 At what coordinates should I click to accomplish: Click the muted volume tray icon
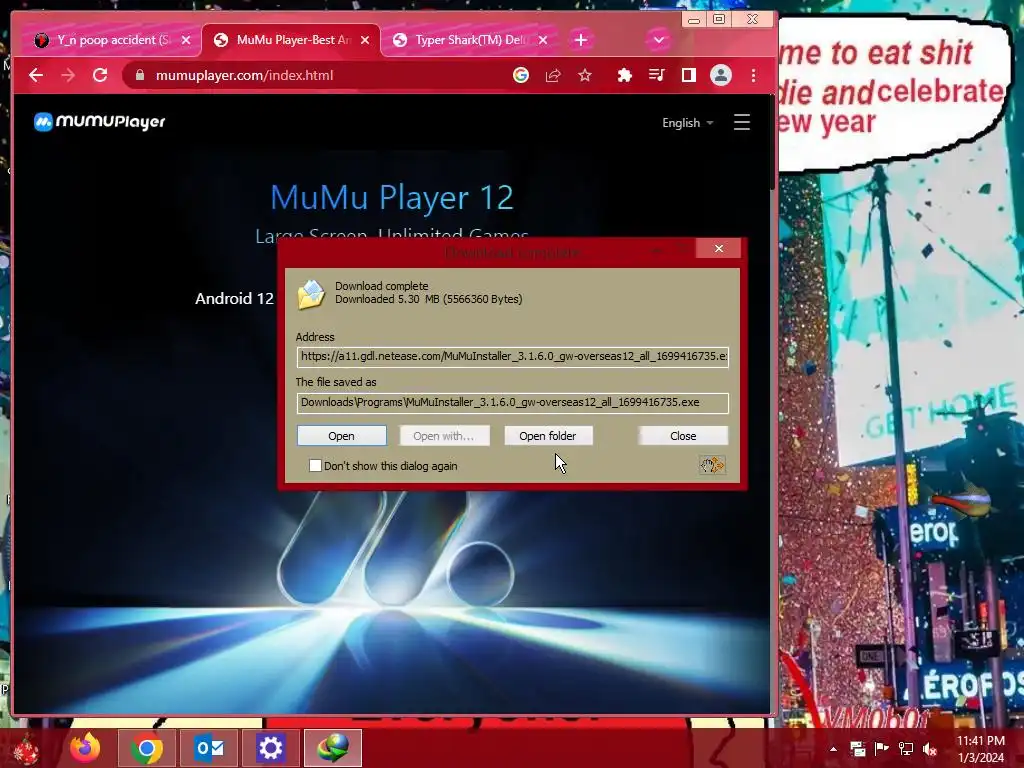pyautogui.click(x=930, y=749)
